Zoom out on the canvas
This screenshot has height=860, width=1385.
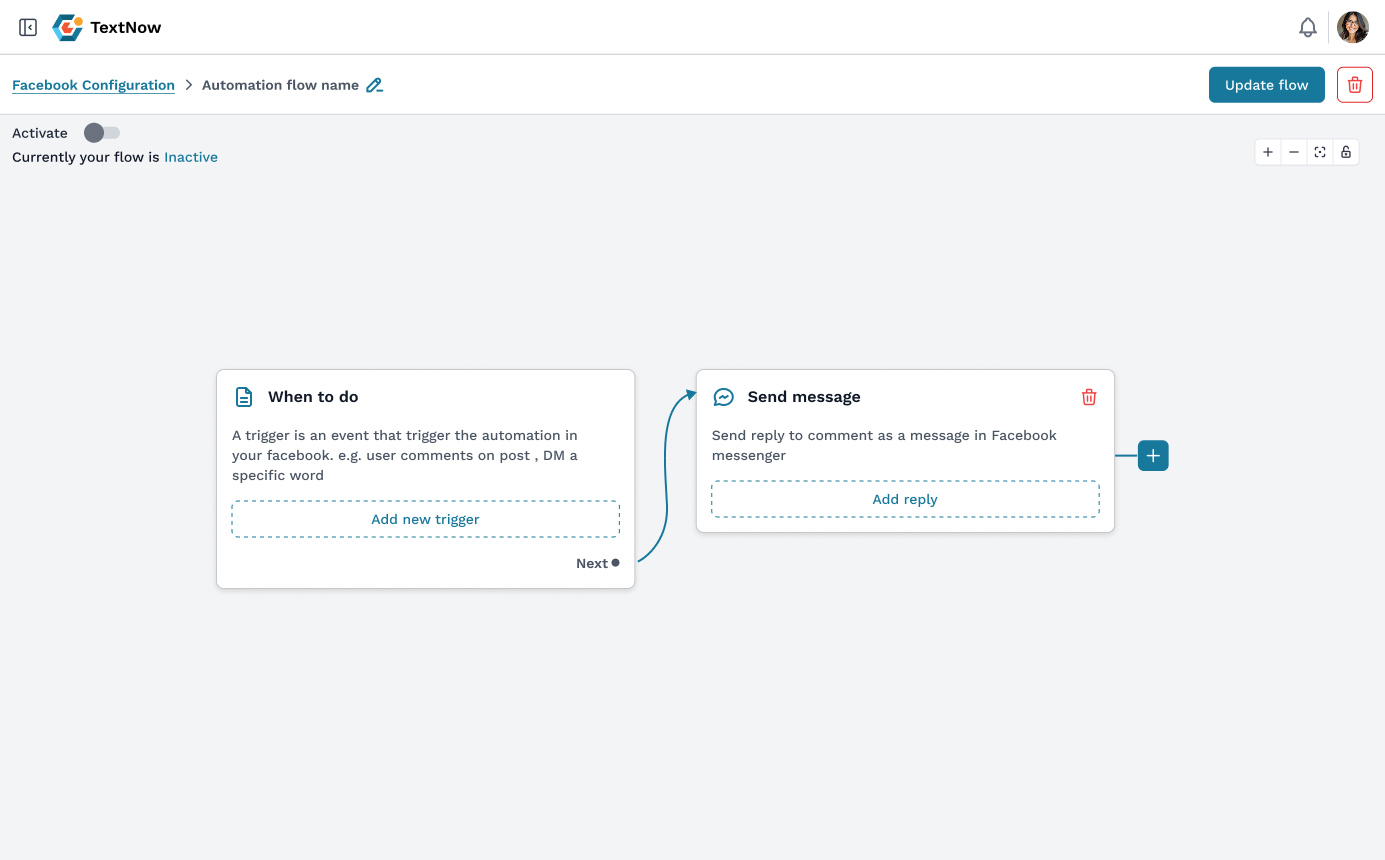tap(1294, 152)
